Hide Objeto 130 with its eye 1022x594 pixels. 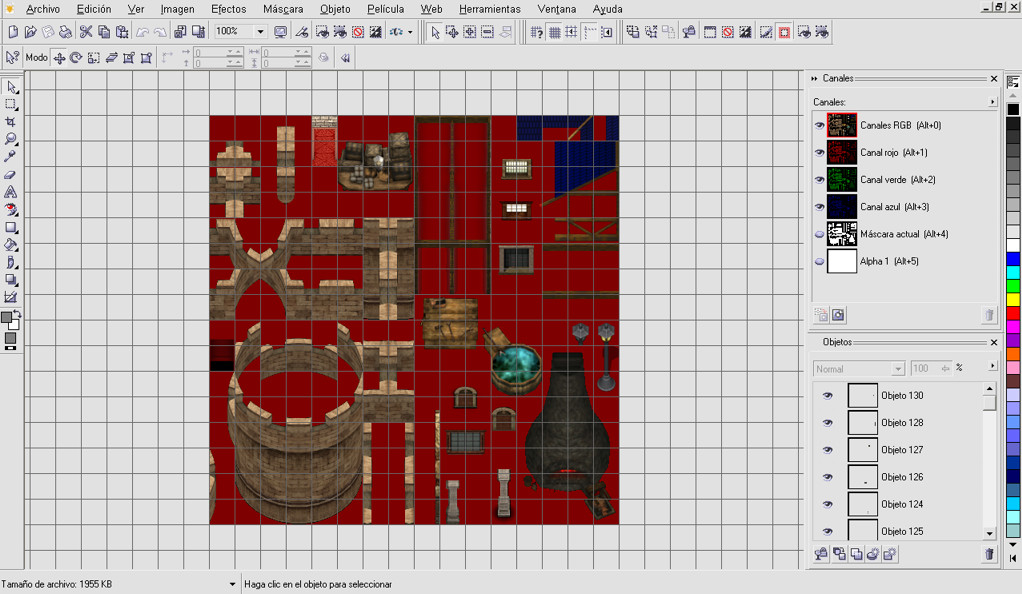tap(828, 396)
